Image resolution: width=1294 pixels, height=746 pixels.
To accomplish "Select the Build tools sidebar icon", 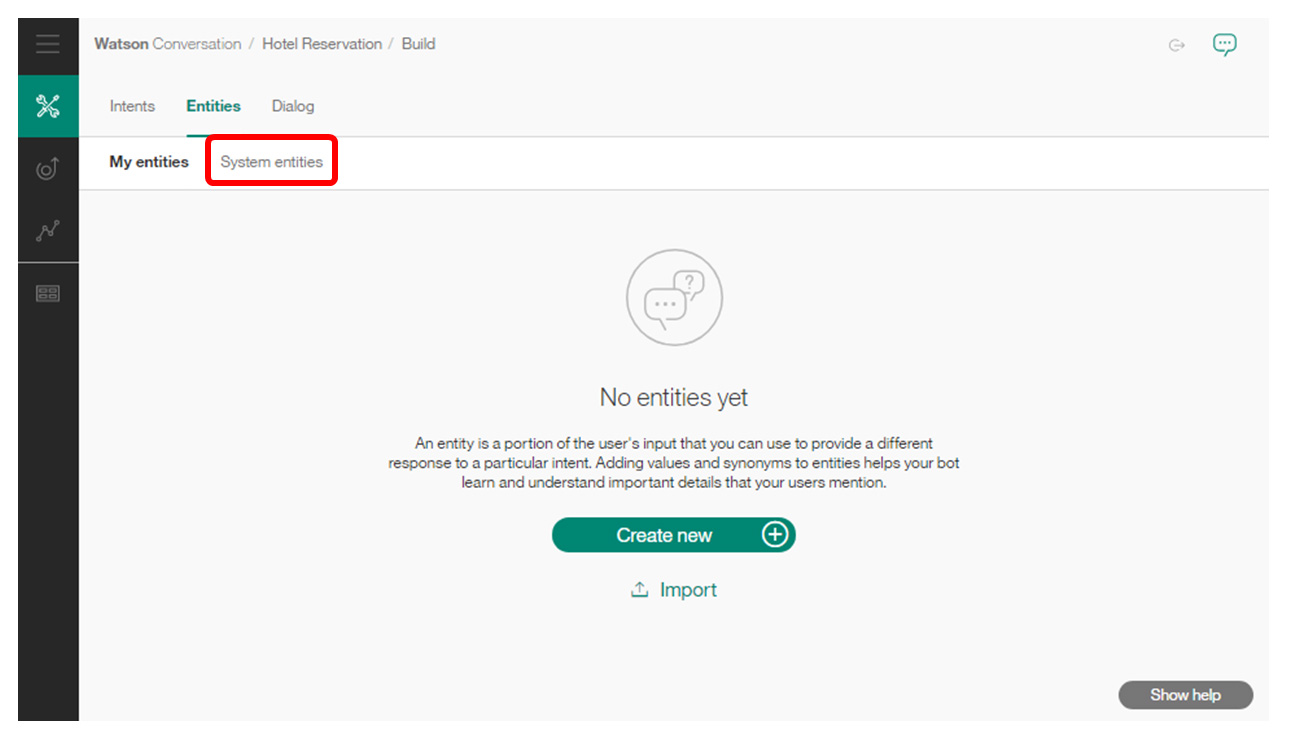I will tap(48, 106).
